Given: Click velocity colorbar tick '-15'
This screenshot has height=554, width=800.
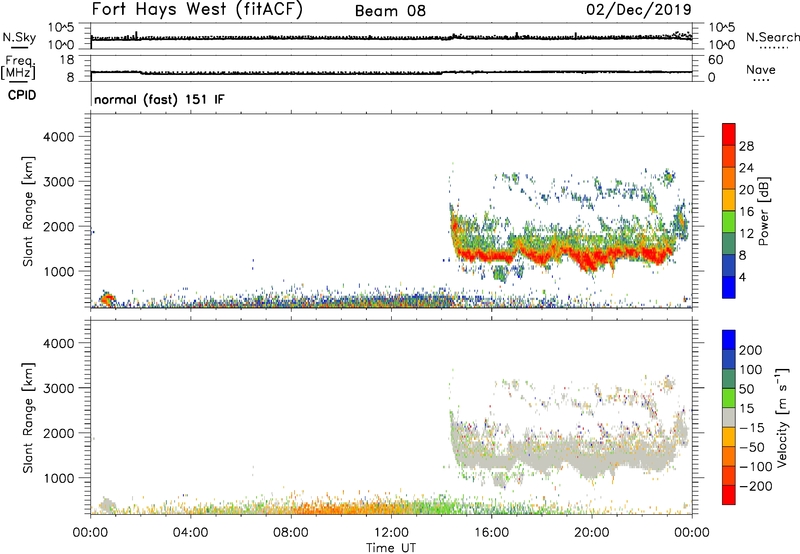Looking at the screenshot, I should click(752, 428).
